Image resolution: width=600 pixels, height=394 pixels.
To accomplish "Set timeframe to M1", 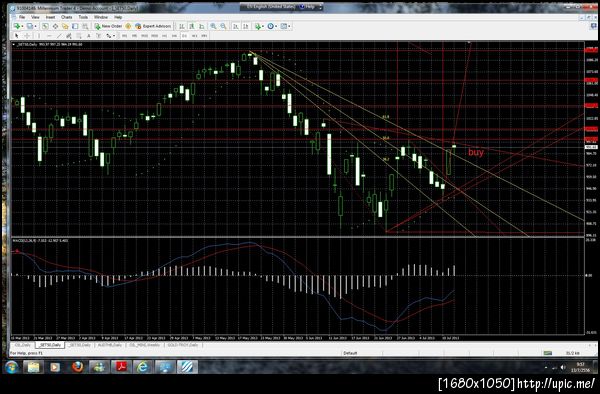I will point(124,36).
